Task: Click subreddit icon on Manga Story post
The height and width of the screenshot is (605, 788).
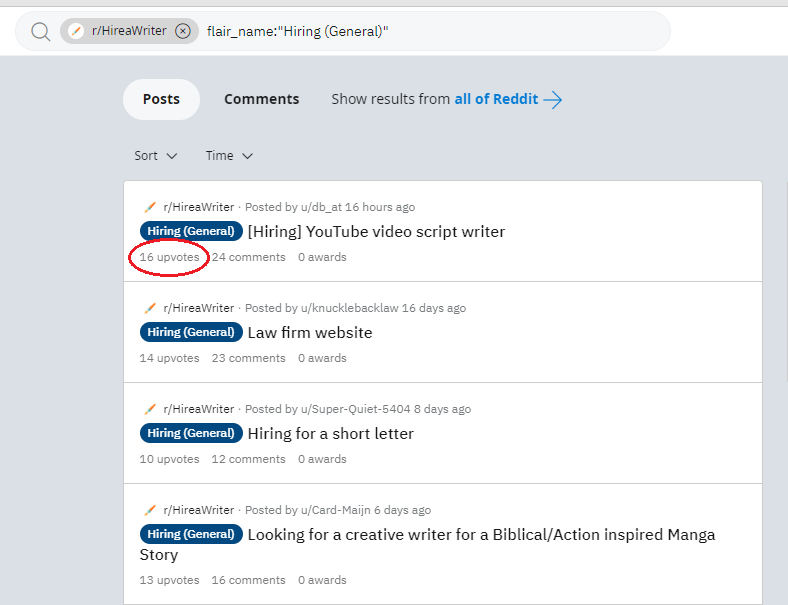Action: click(150, 510)
